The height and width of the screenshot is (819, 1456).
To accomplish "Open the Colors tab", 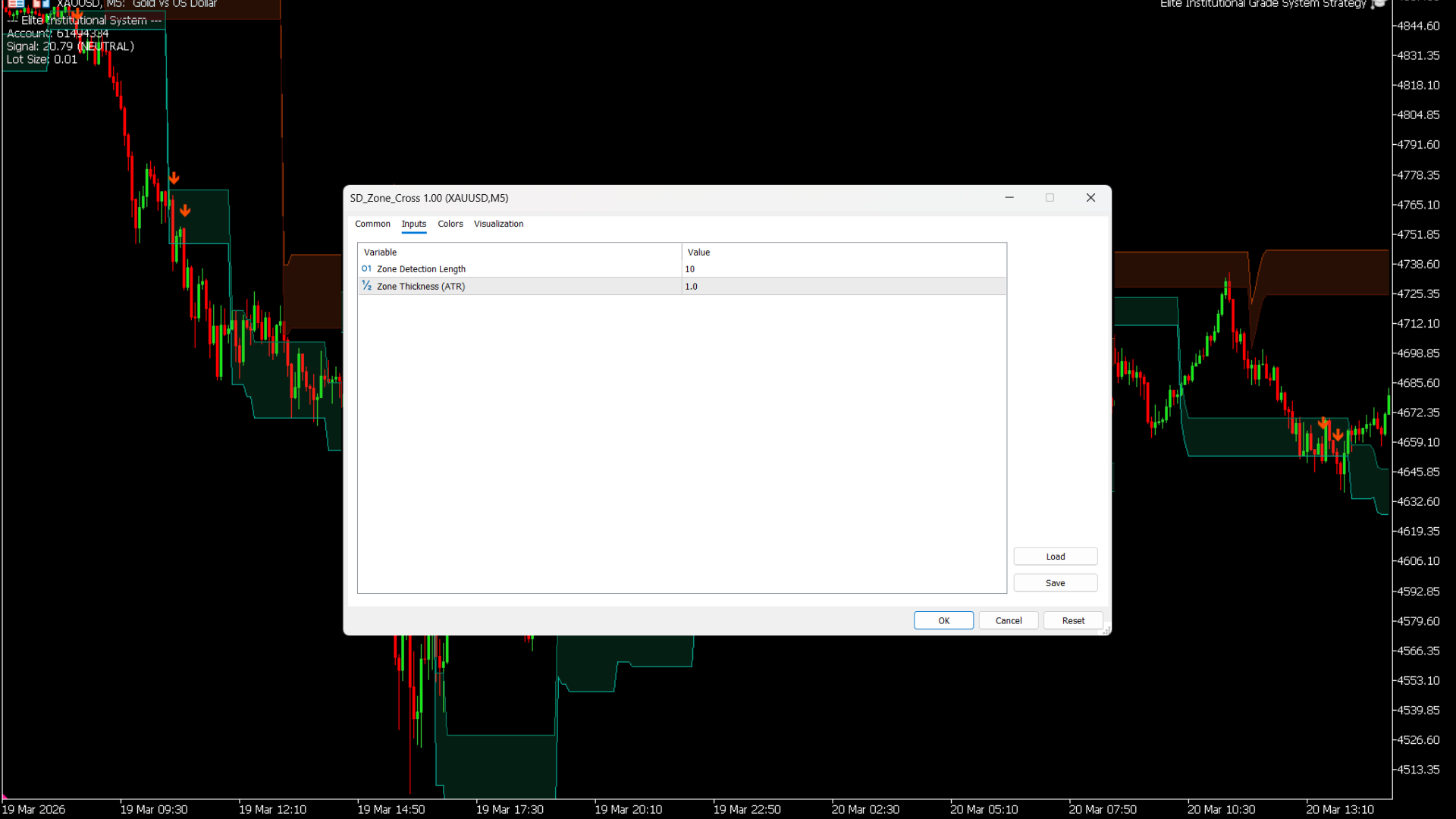I will pyautogui.click(x=450, y=224).
